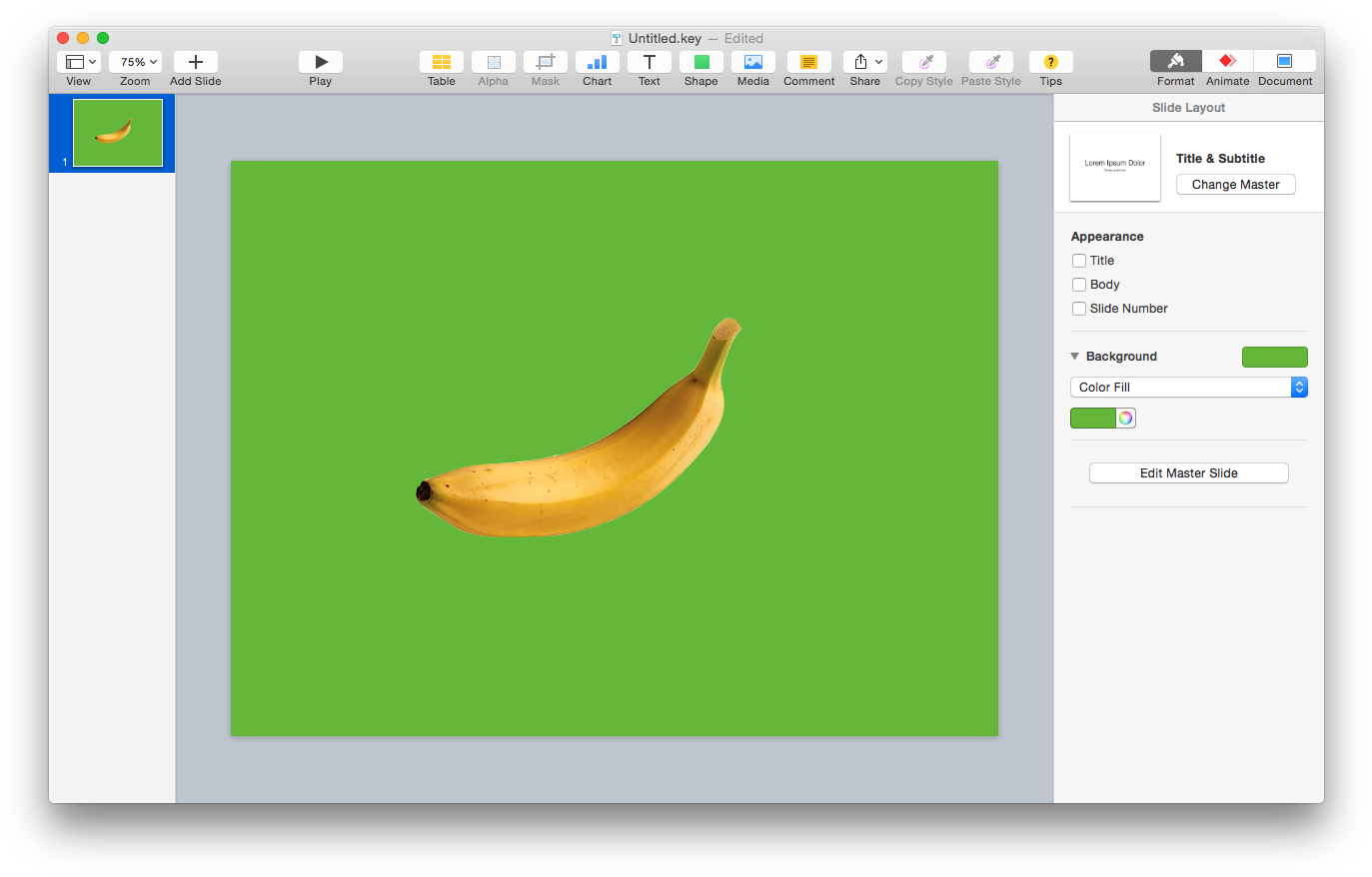The height and width of the screenshot is (877, 1372).
Task: Collapse the Background section triangle
Action: click(x=1075, y=357)
